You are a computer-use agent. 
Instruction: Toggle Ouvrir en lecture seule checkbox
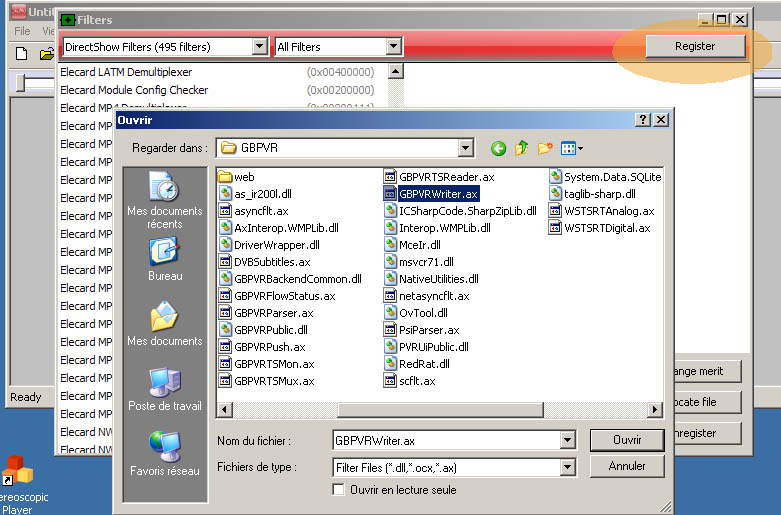(x=338, y=490)
